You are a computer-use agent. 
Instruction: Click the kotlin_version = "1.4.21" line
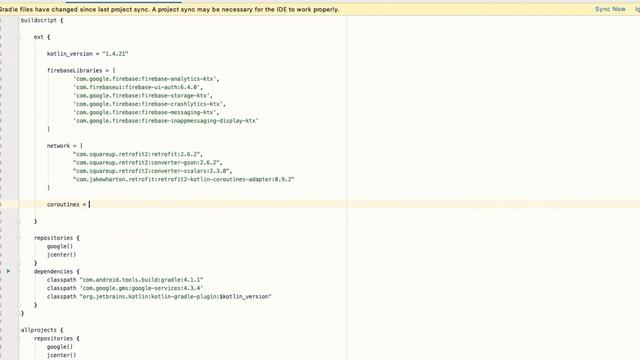tap(87, 53)
